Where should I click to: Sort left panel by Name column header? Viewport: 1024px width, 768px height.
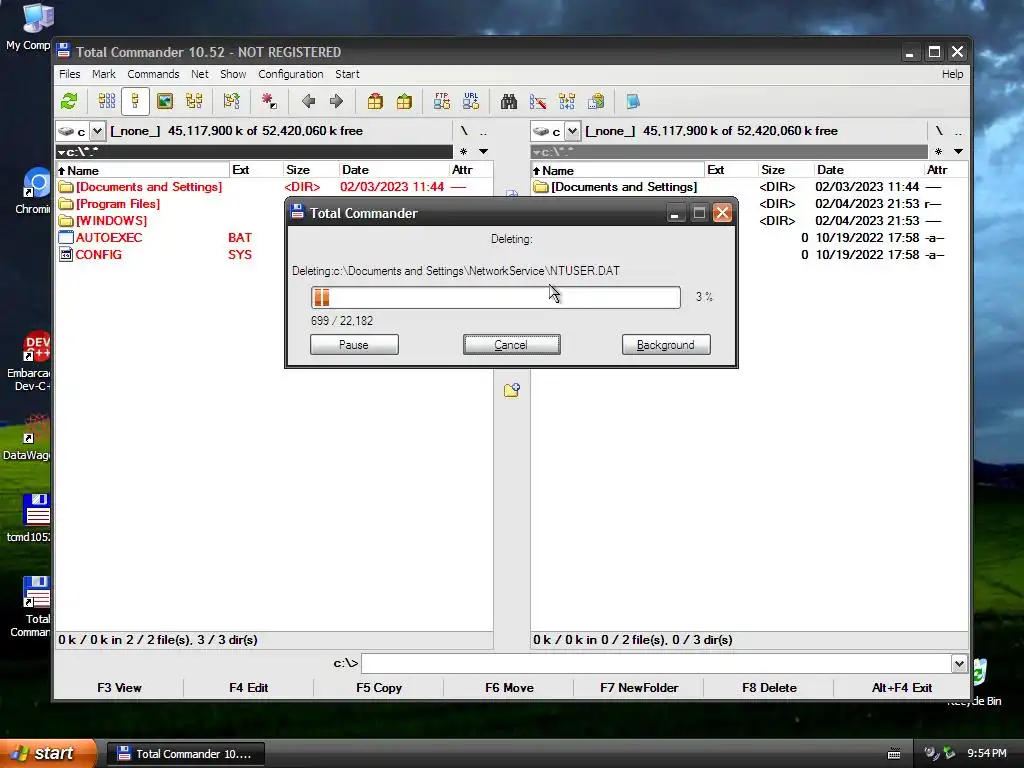coord(143,170)
